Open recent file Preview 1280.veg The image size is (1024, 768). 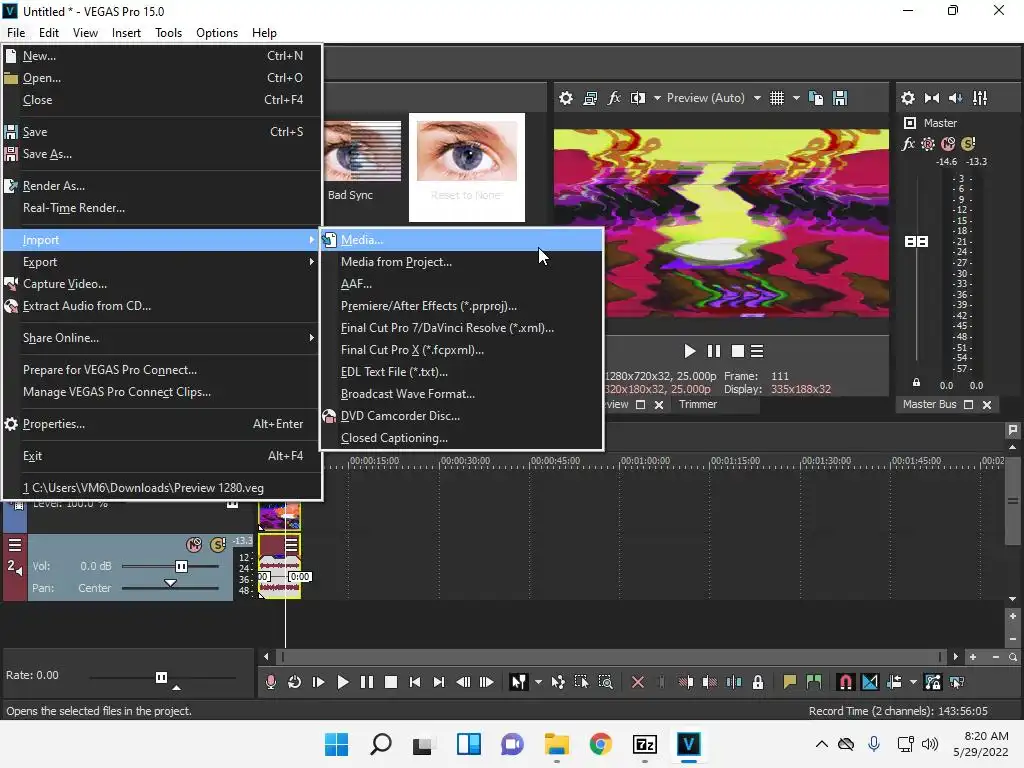163,488
